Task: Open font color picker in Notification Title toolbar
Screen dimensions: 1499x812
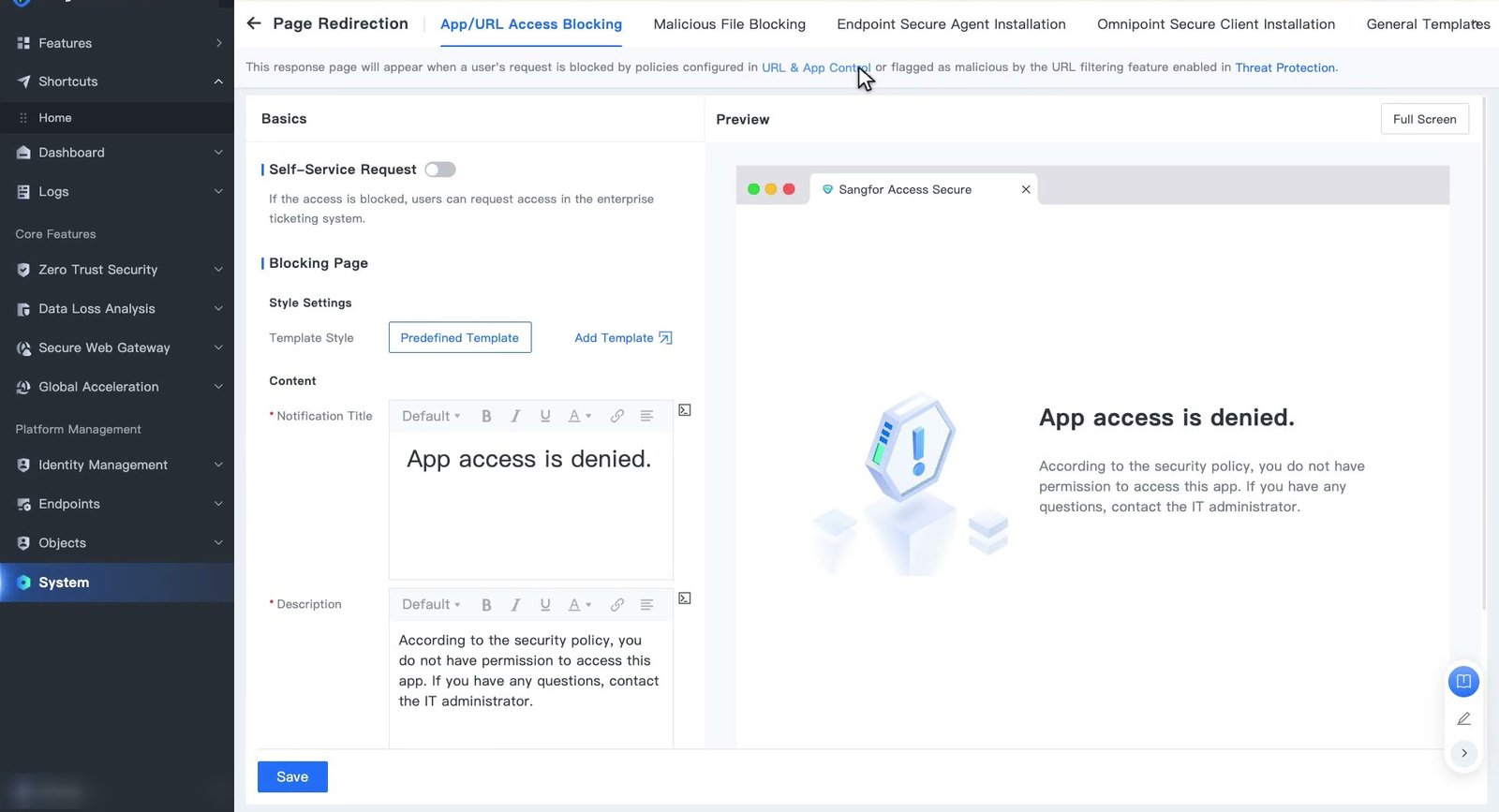Action: tap(580, 416)
